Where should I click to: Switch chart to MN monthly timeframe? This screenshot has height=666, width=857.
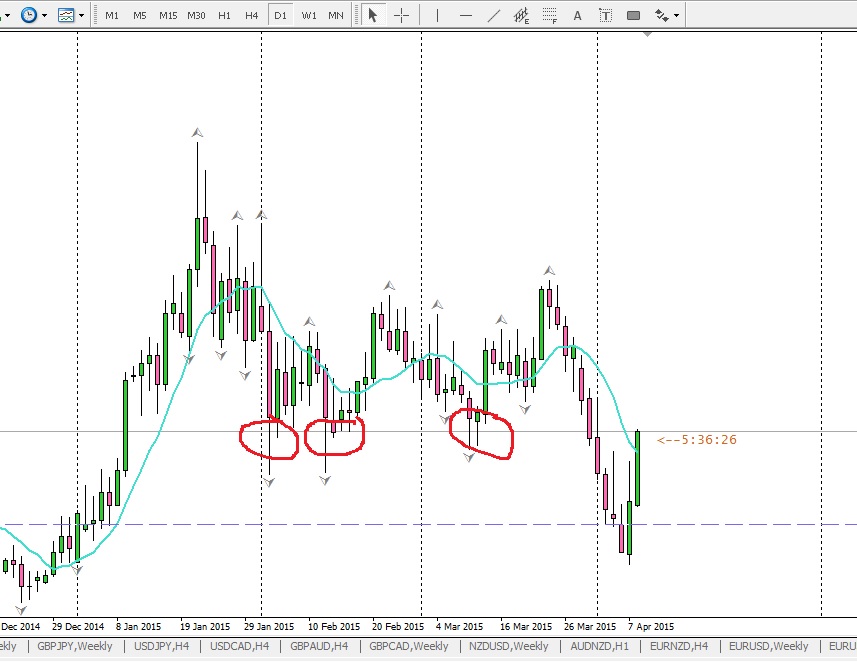click(x=336, y=15)
